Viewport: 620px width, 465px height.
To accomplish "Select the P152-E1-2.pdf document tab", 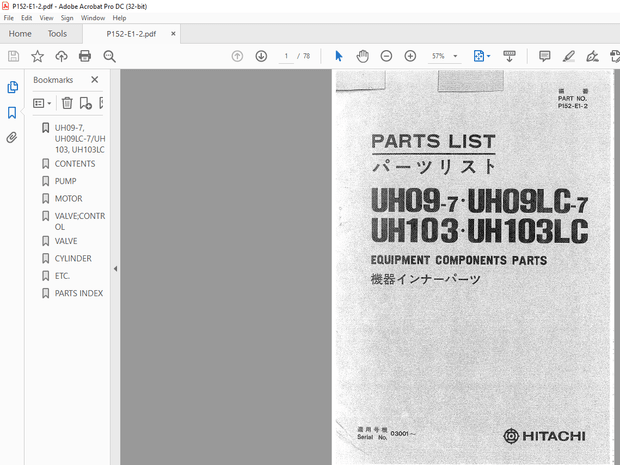I will [x=131, y=34].
